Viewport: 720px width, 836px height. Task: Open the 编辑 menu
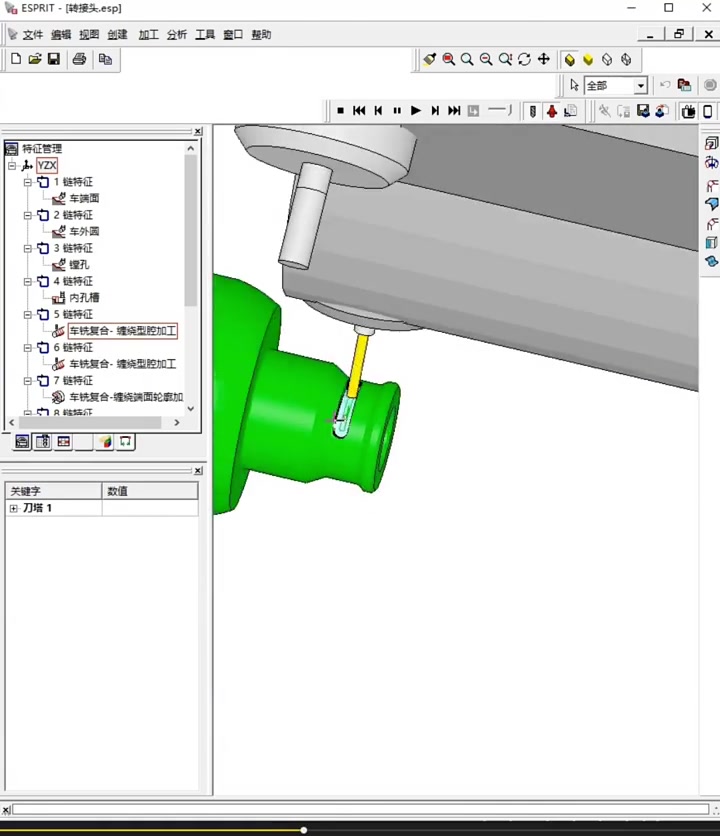click(x=61, y=35)
